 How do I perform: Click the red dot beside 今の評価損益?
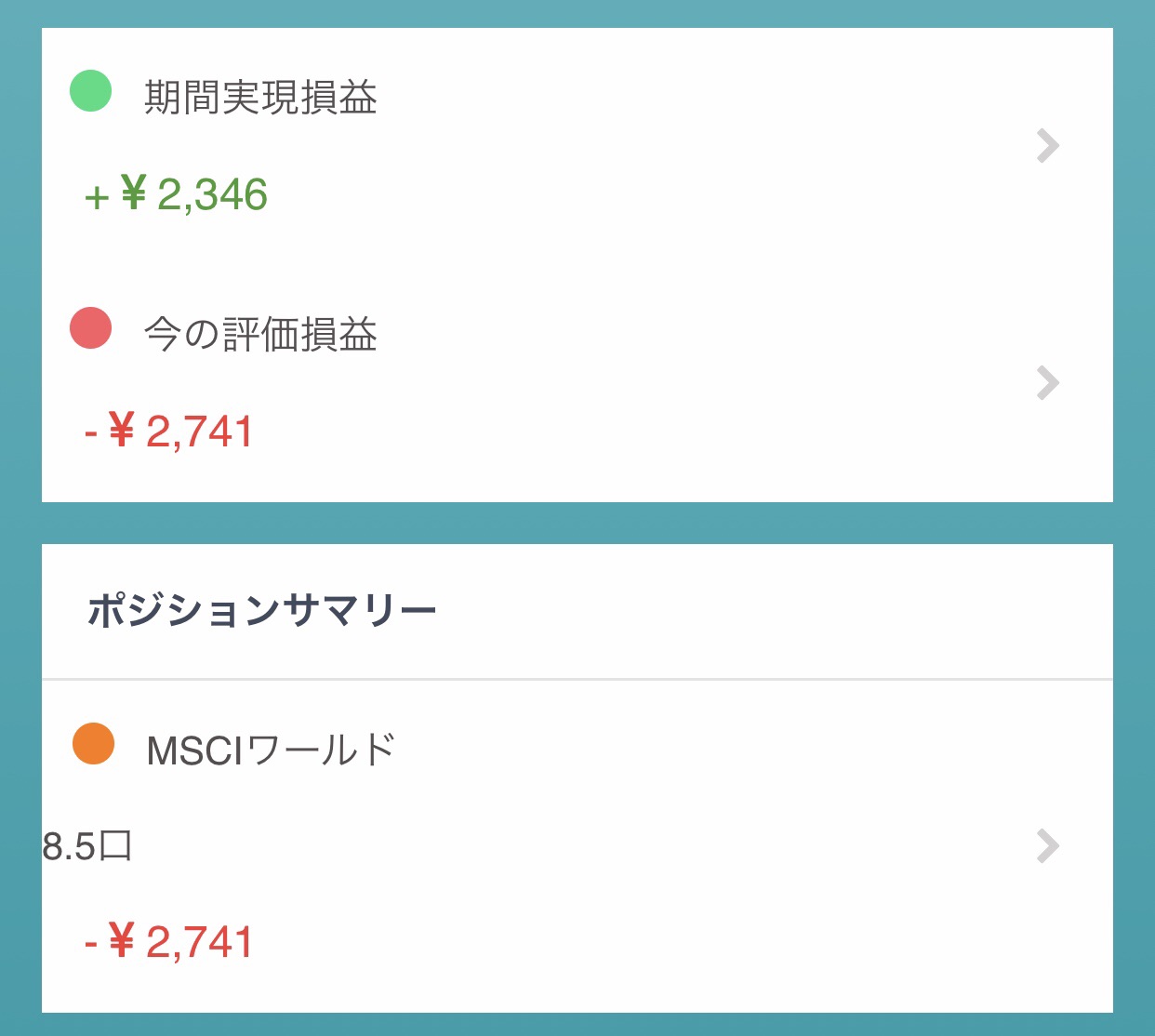91,328
